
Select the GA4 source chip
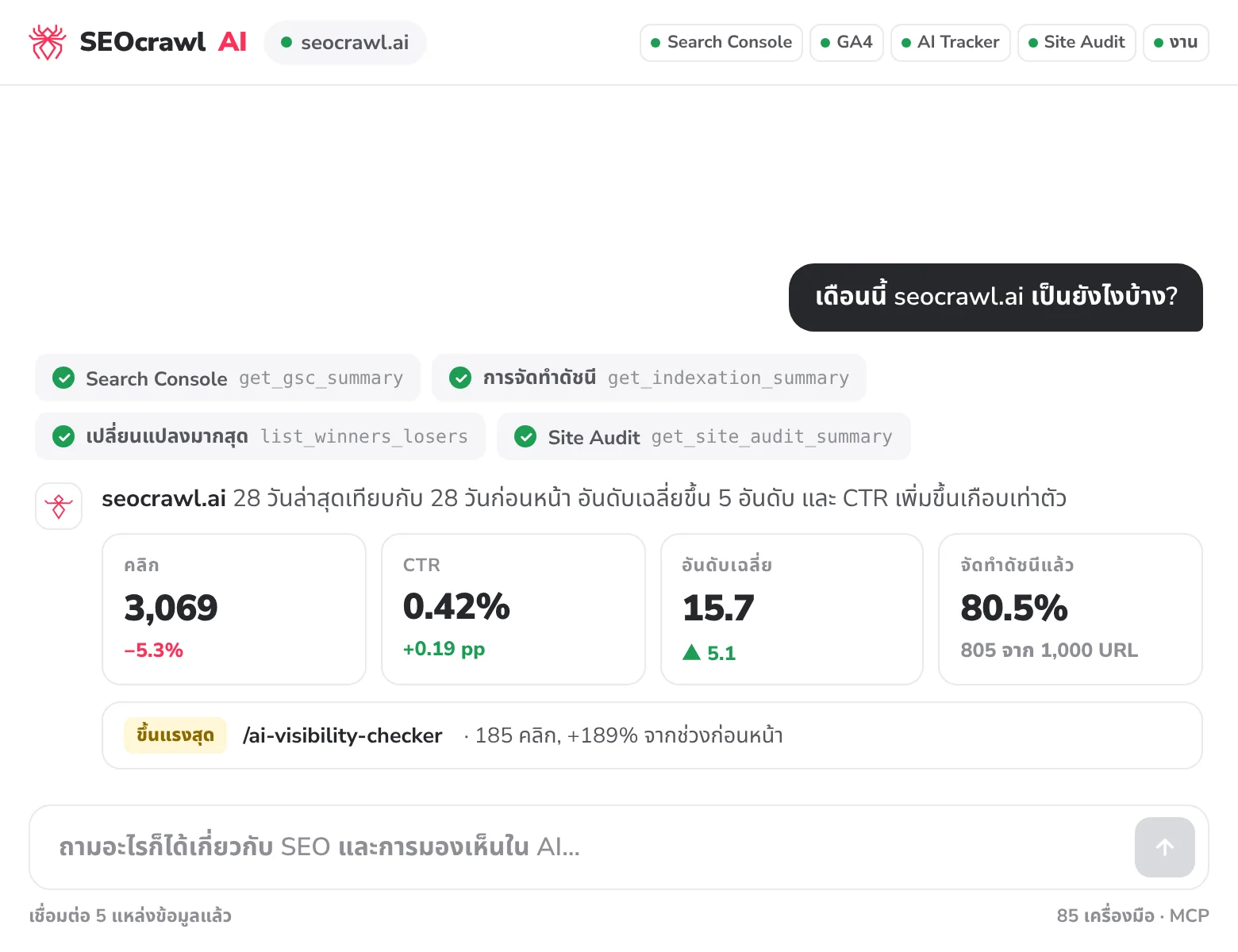847,42
